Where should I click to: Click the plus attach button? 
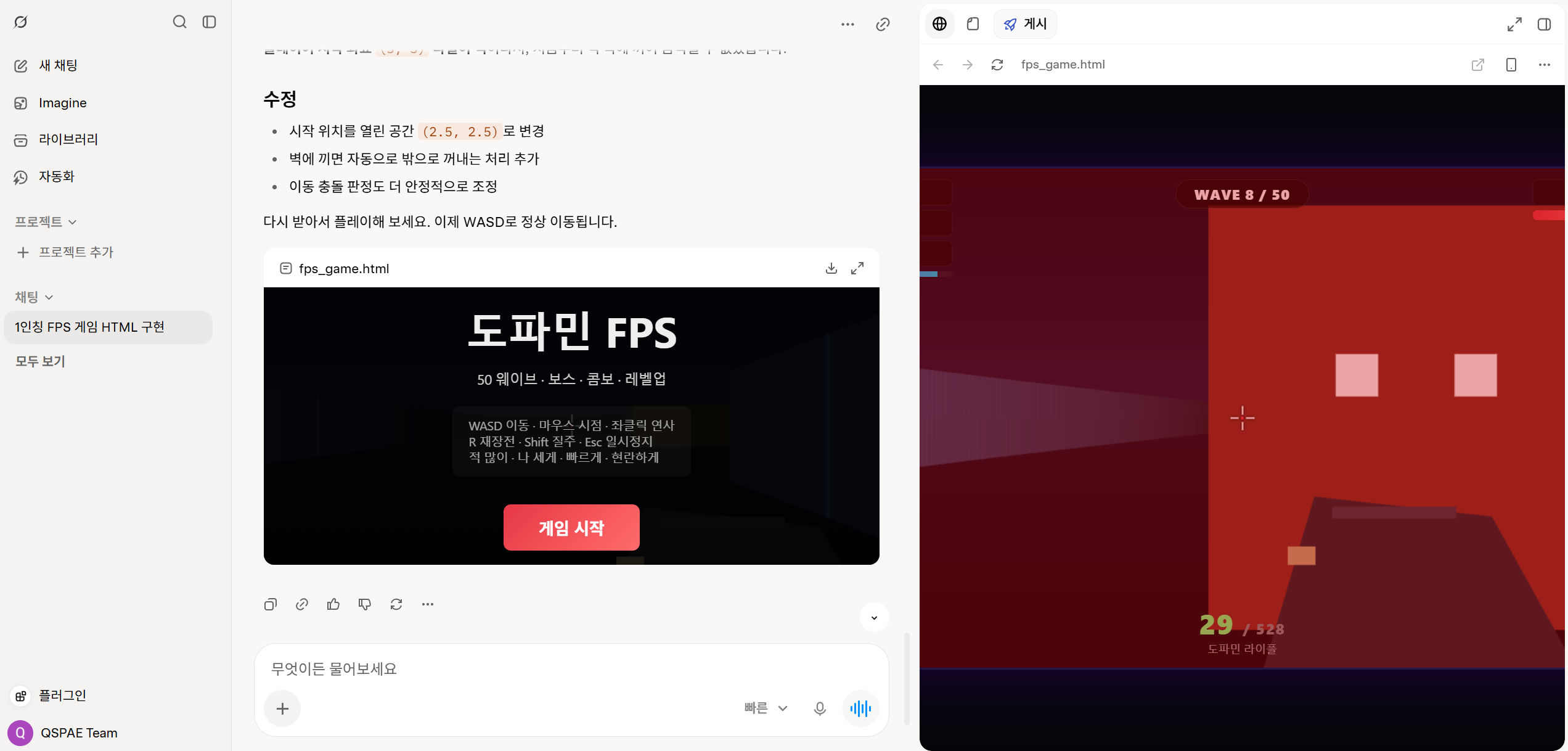pos(282,708)
